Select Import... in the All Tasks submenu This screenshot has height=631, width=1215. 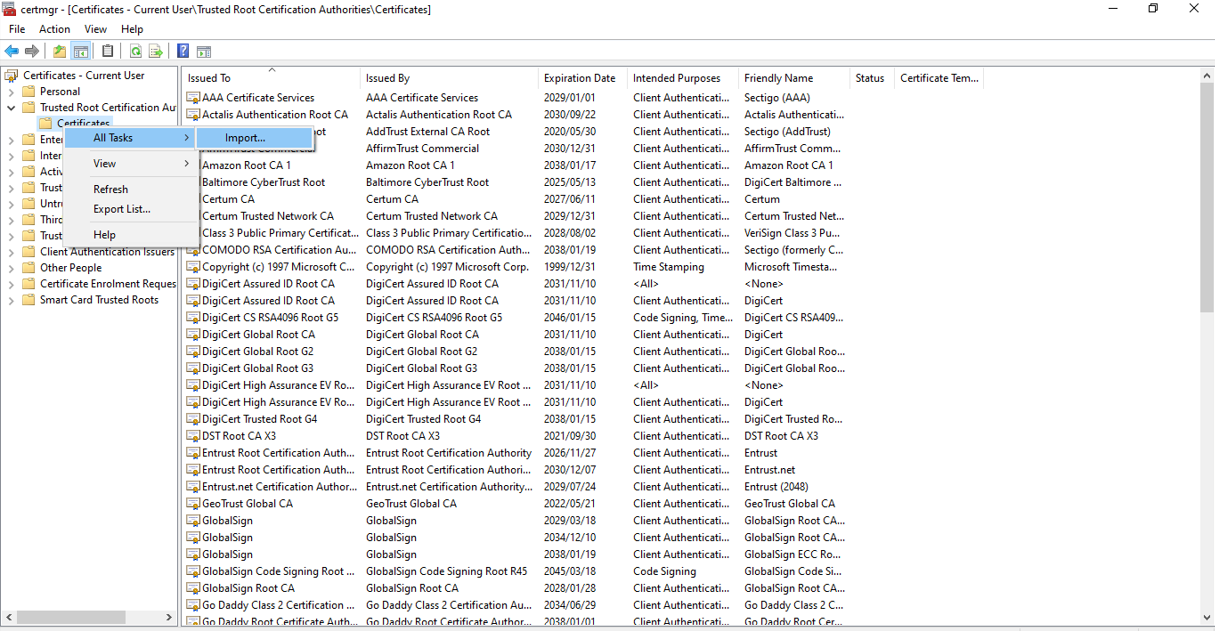pyautogui.click(x=245, y=138)
